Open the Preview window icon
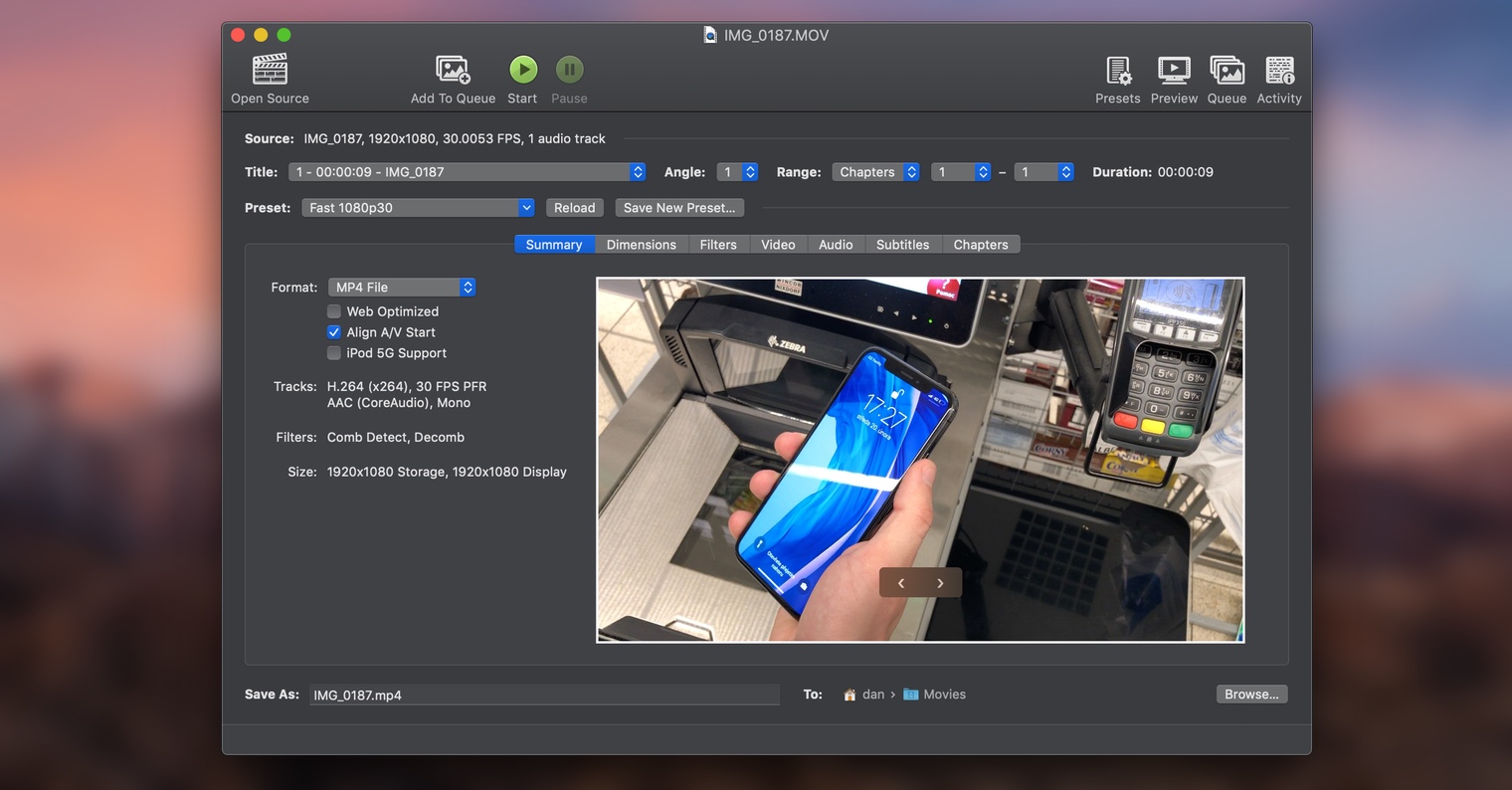This screenshot has height=790, width=1512. tap(1174, 71)
